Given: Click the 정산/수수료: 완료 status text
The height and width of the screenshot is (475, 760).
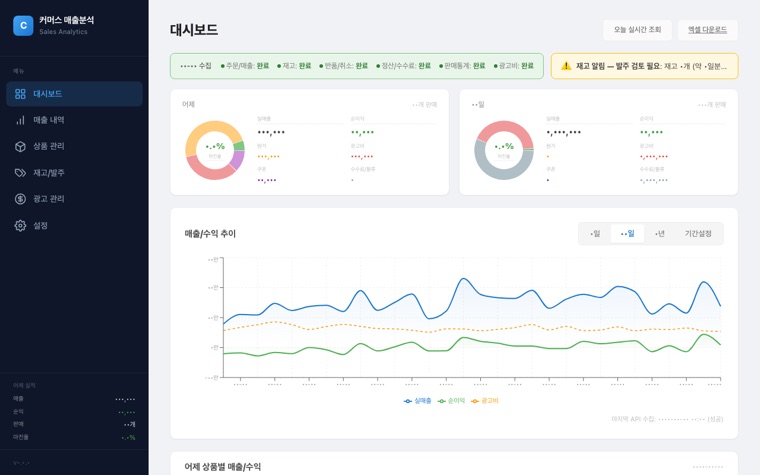Looking at the screenshot, I should pos(404,66).
